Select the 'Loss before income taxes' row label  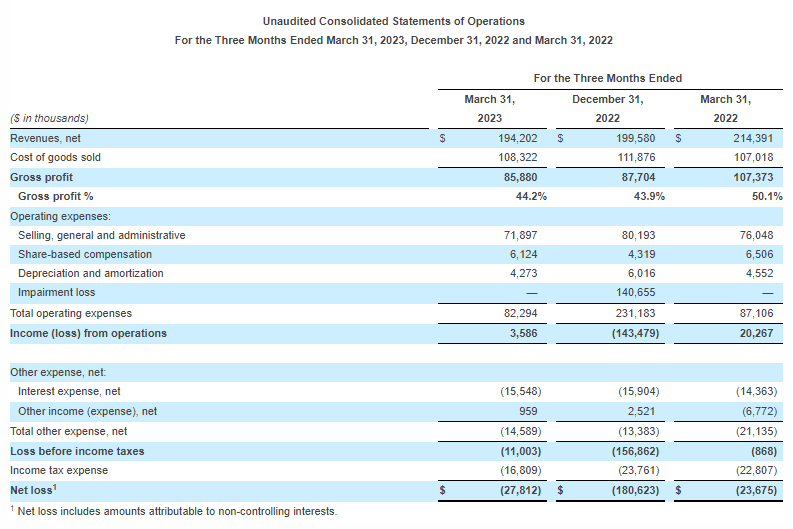(x=77, y=450)
